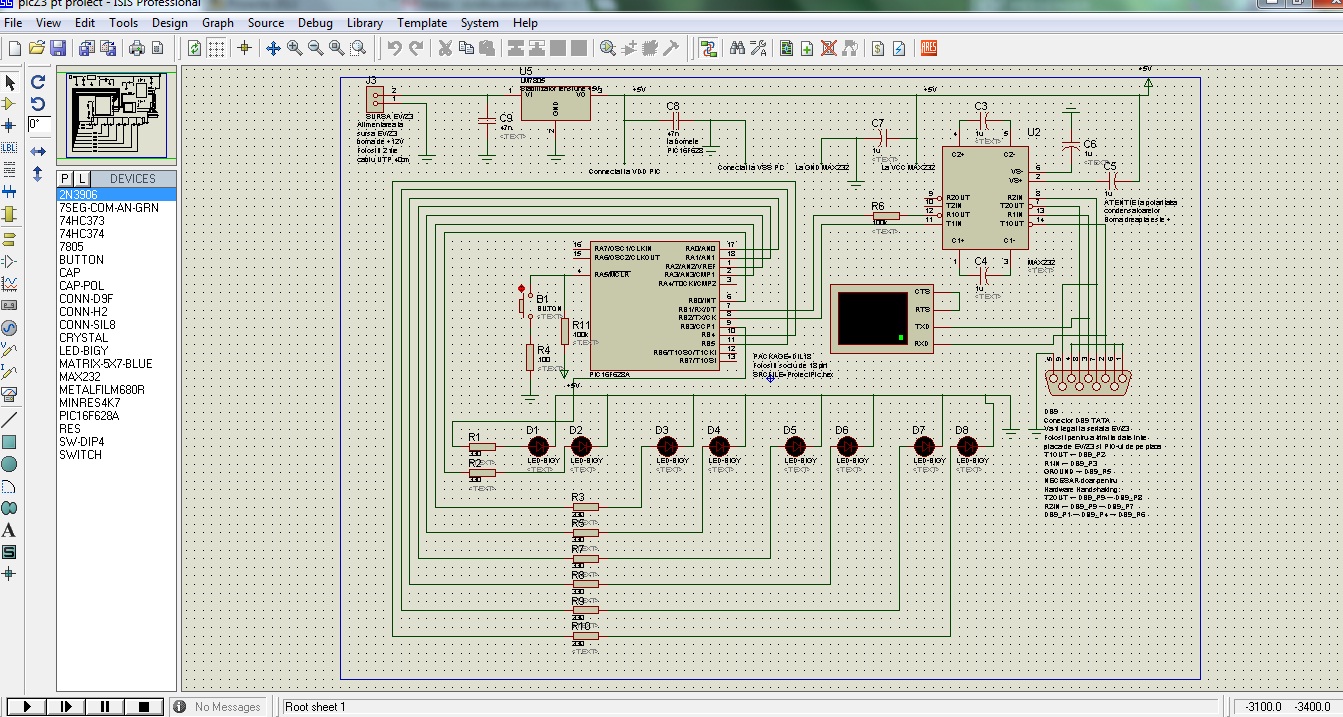The width and height of the screenshot is (1343, 717).
Task: Select 2D line drawing tool
Action: click(10, 420)
